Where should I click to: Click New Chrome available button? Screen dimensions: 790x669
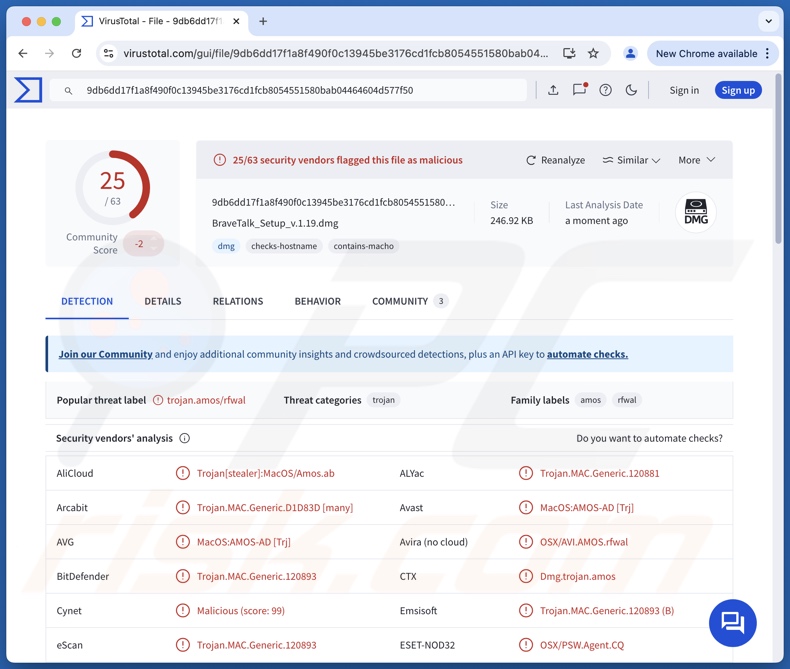[x=706, y=53]
